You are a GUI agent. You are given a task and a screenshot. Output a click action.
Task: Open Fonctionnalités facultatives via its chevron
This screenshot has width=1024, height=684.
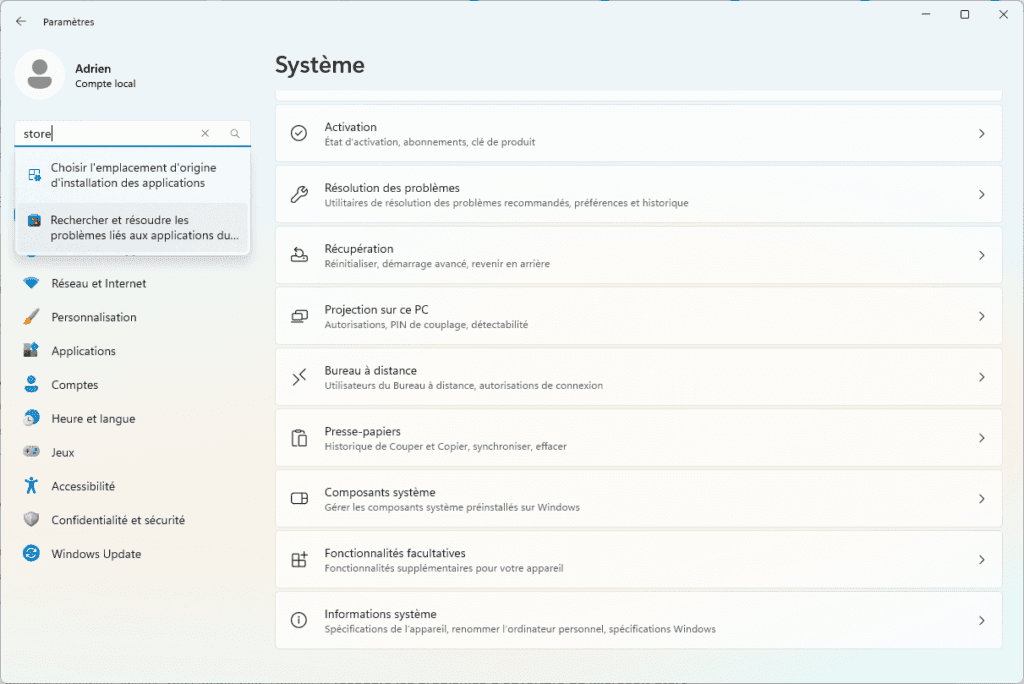[x=982, y=559]
